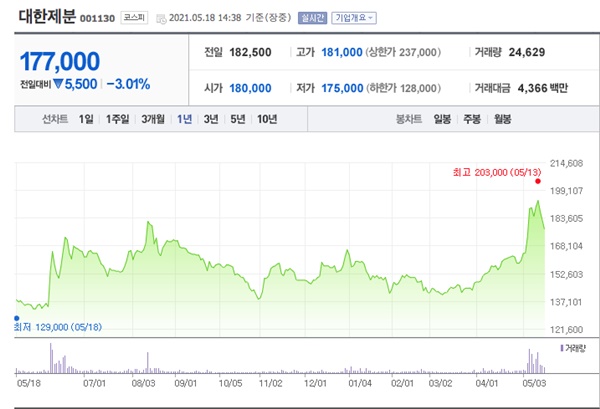Click the 거래량 value 24,629
600x409 pixels.
pos(527,52)
